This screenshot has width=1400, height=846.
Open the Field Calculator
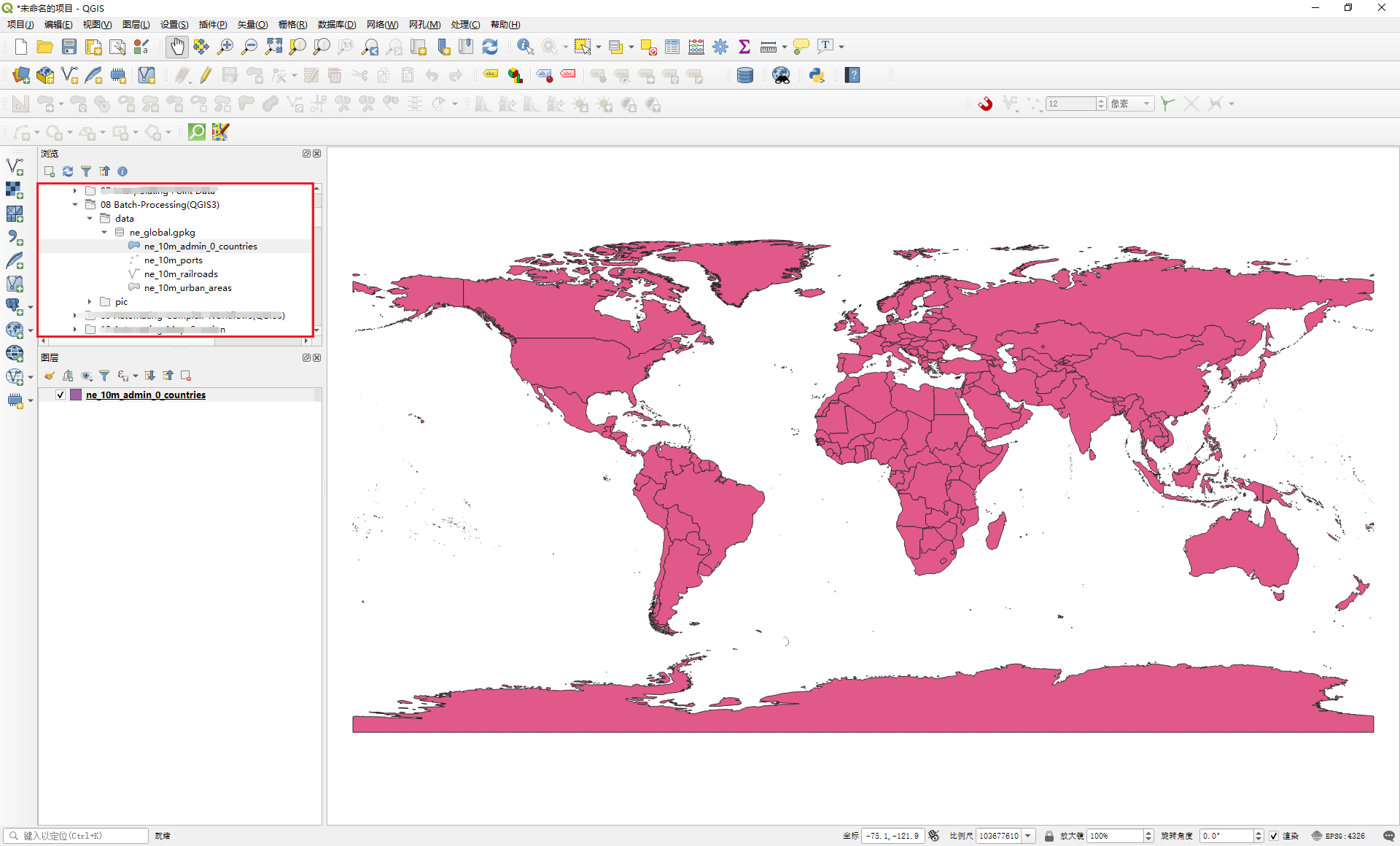(x=696, y=46)
